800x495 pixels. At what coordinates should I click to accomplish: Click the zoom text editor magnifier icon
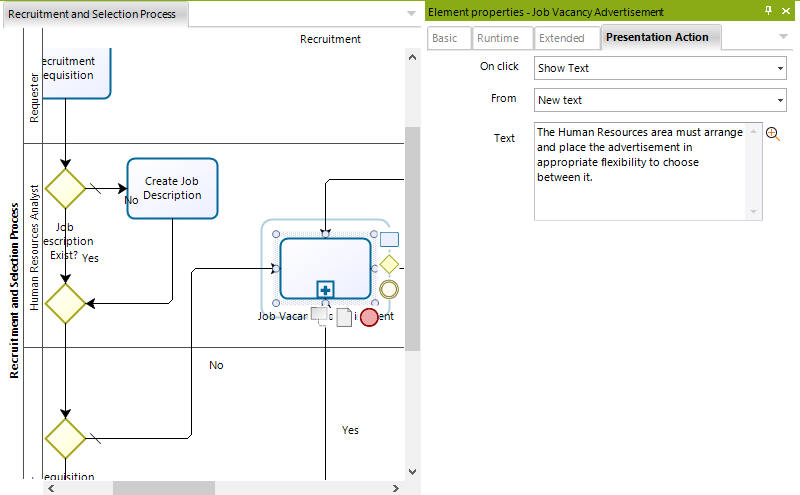pyautogui.click(x=772, y=134)
